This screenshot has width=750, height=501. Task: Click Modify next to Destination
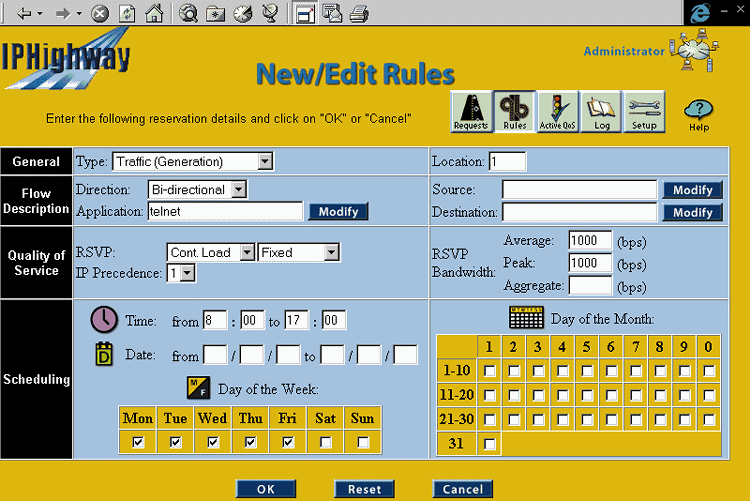pos(693,212)
